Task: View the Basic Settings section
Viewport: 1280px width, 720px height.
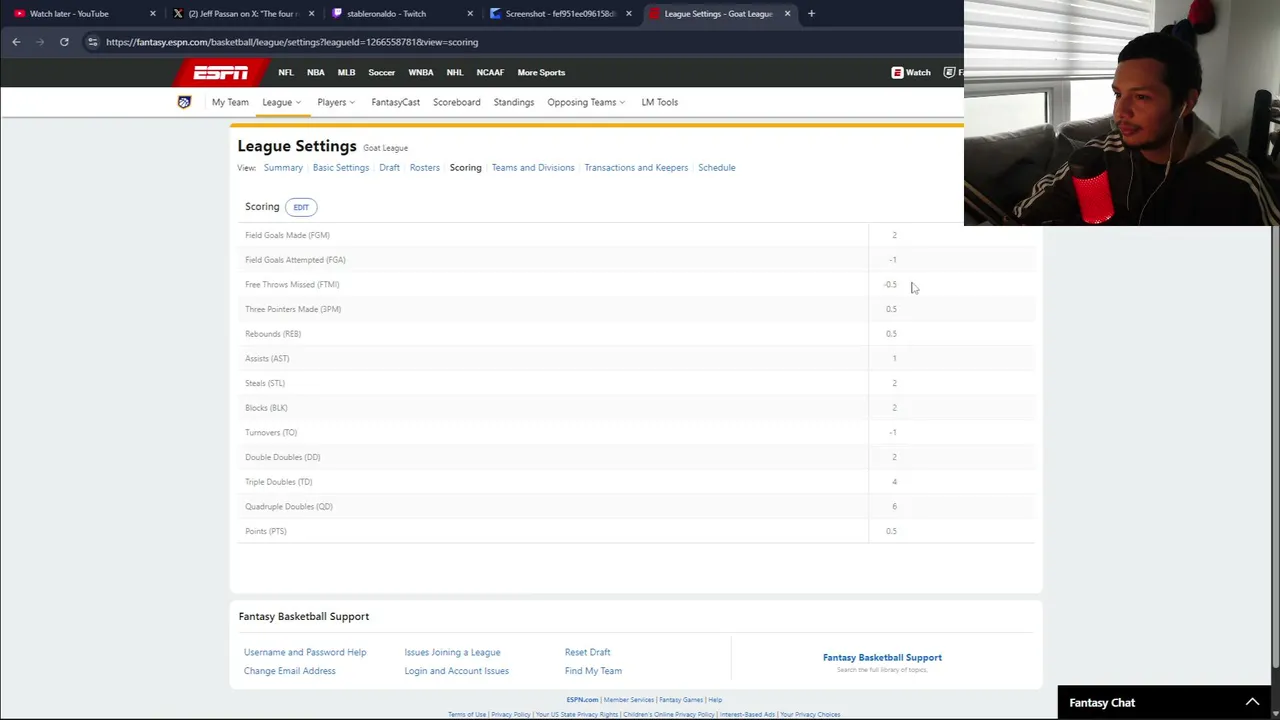Action: pyautogui.click(x=341, y=168)
